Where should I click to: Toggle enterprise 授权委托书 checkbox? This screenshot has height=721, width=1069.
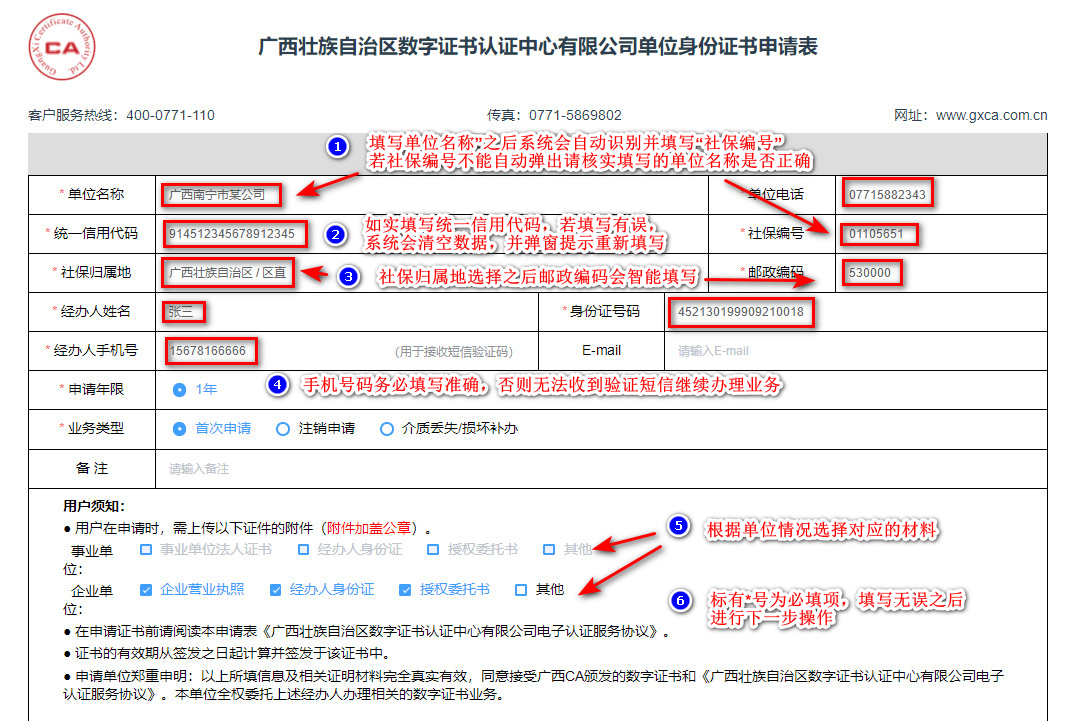[405, 589]
